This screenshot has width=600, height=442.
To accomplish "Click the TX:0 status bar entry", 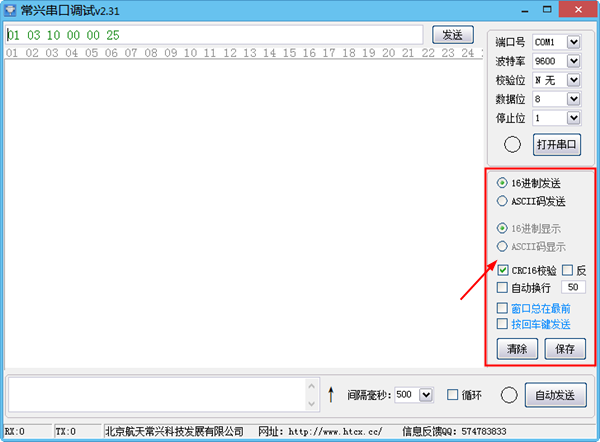I will pos(78,432).
